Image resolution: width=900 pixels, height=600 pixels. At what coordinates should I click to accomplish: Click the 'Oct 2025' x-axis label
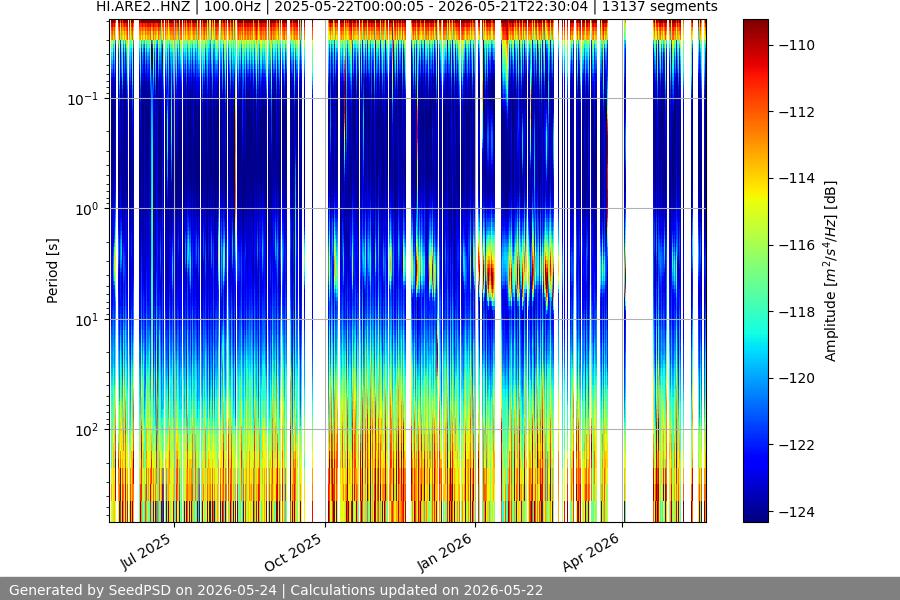pyautogui.click(x=293, y=552)
